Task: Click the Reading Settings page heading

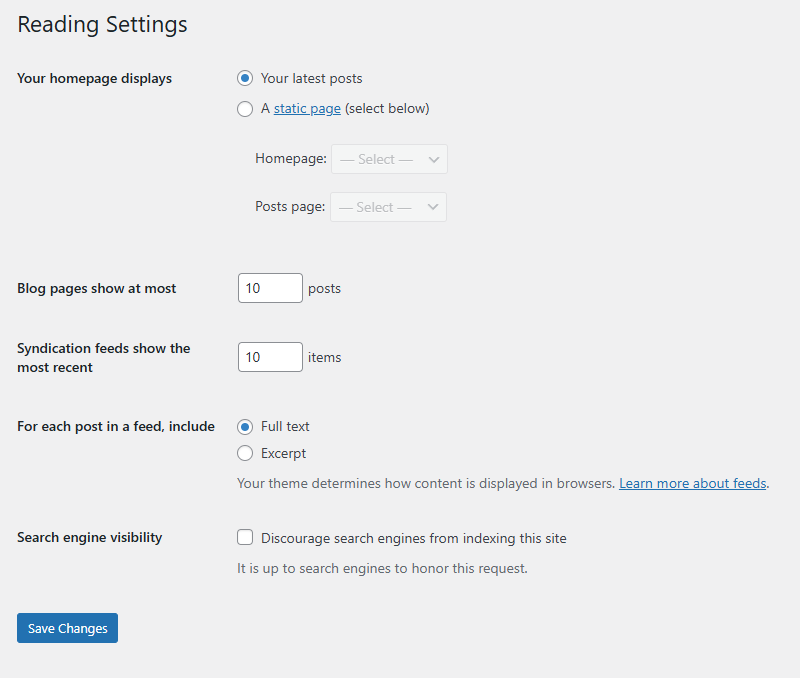Action: pos(102,25)
